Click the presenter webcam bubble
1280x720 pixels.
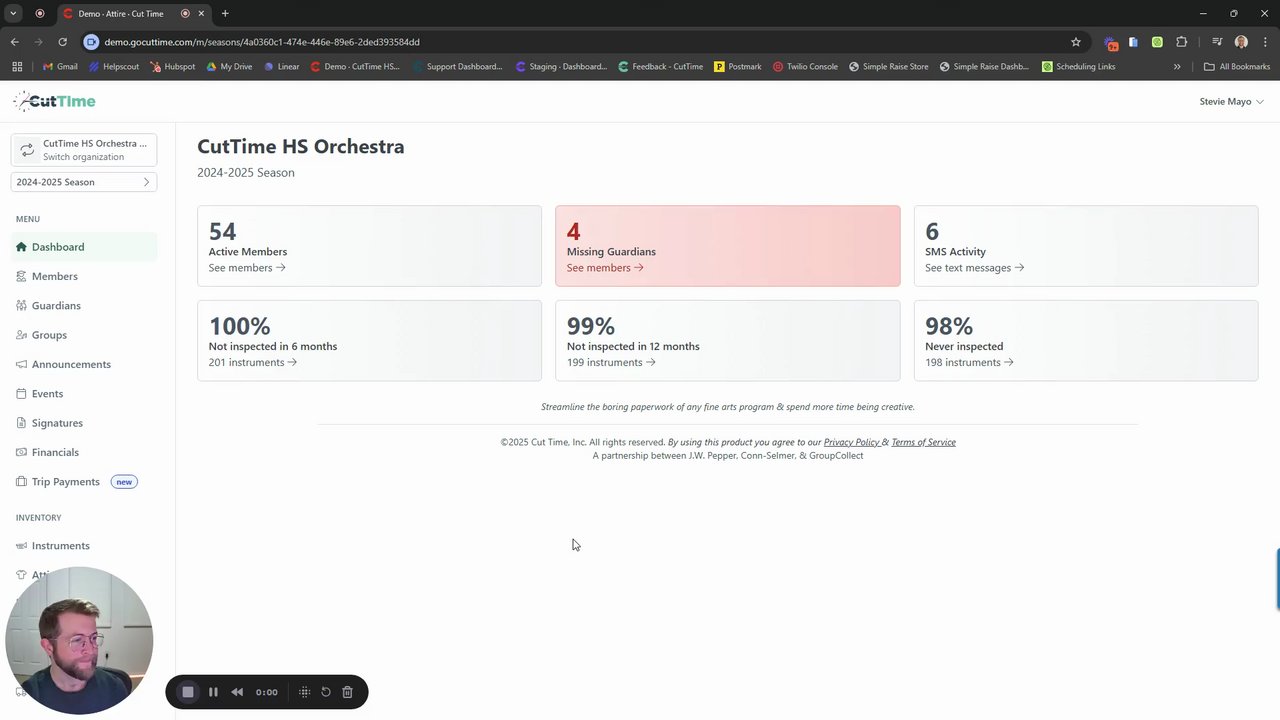pos(79,641)
